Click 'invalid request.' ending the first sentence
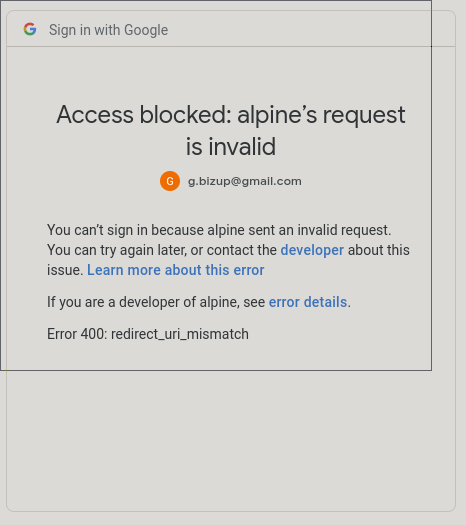 344,230
